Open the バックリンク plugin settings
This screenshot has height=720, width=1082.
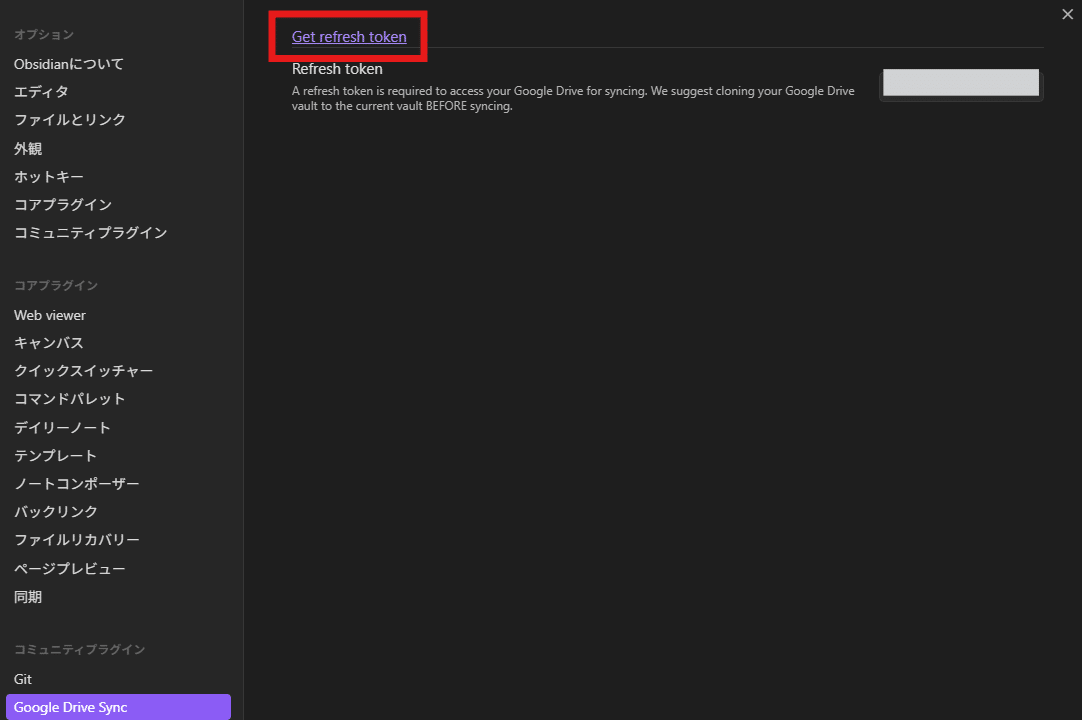[x=53, y=511]
